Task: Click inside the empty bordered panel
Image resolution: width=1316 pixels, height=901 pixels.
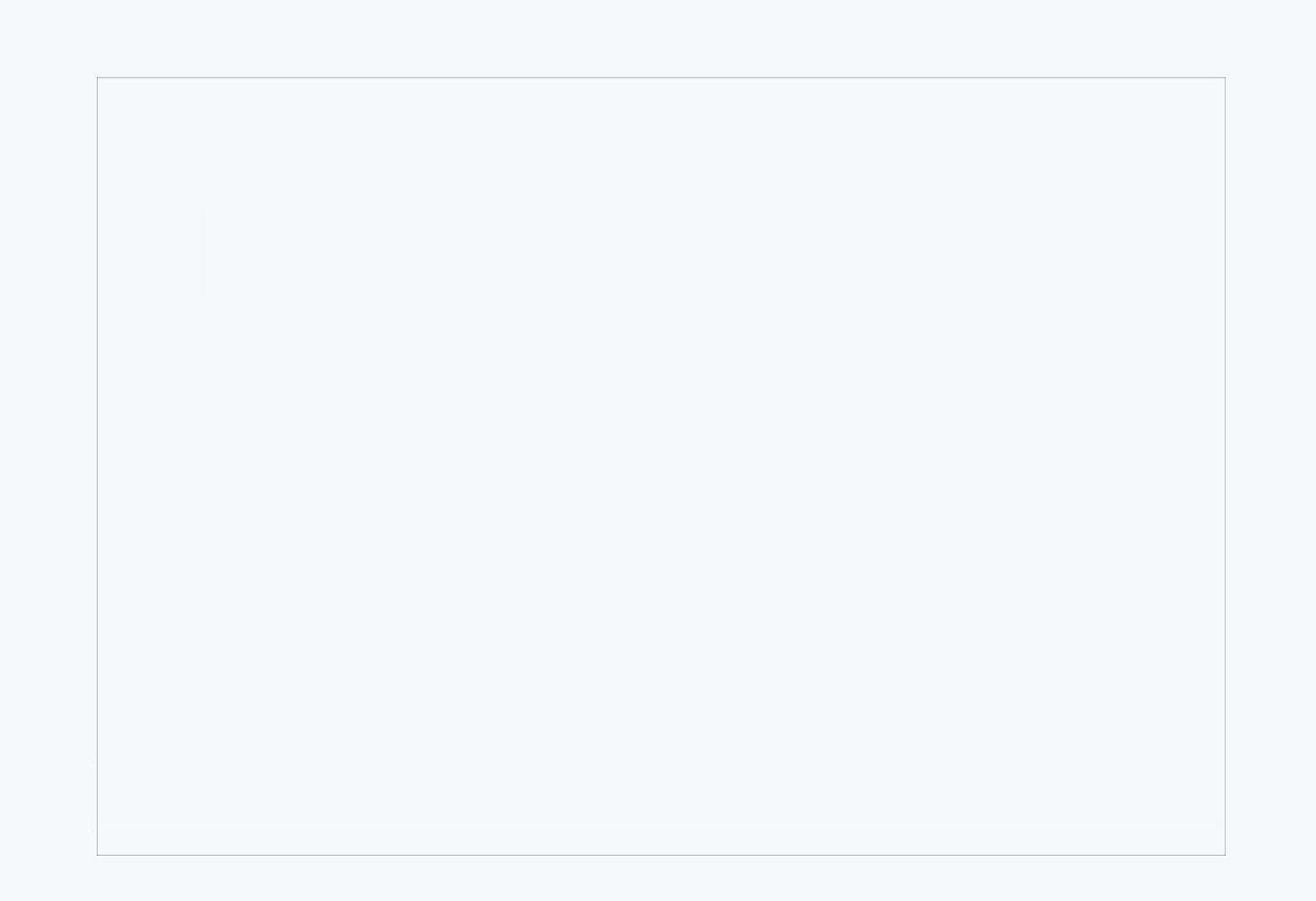Action: 661,466
